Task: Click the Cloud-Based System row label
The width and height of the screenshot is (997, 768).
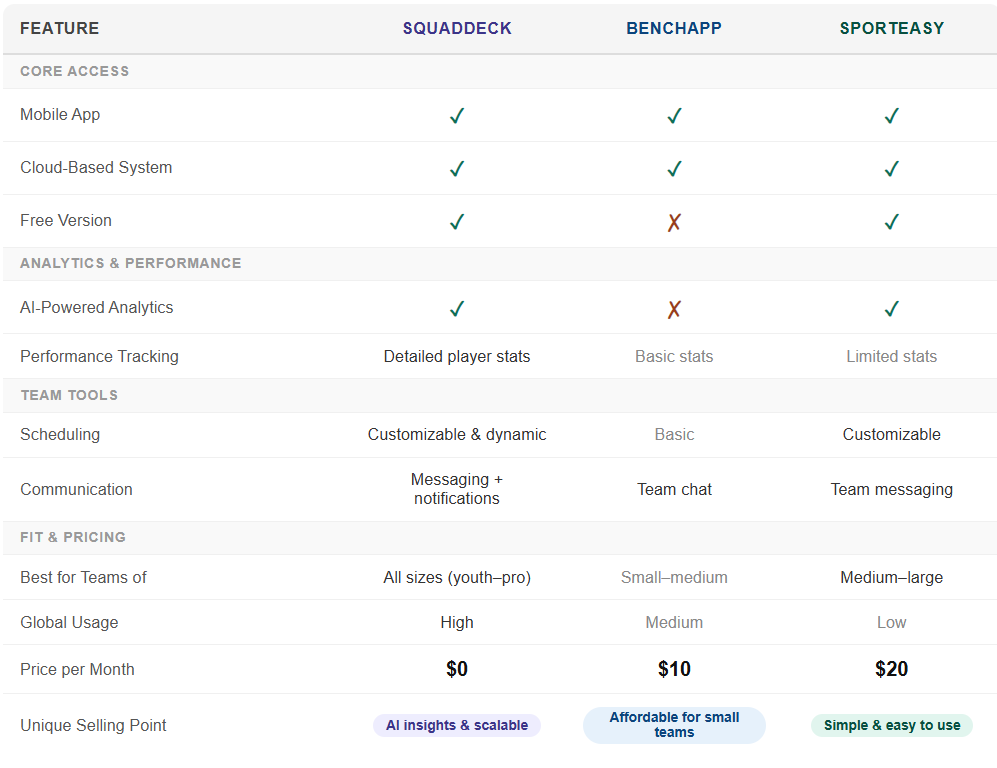Action: [96, 167]
